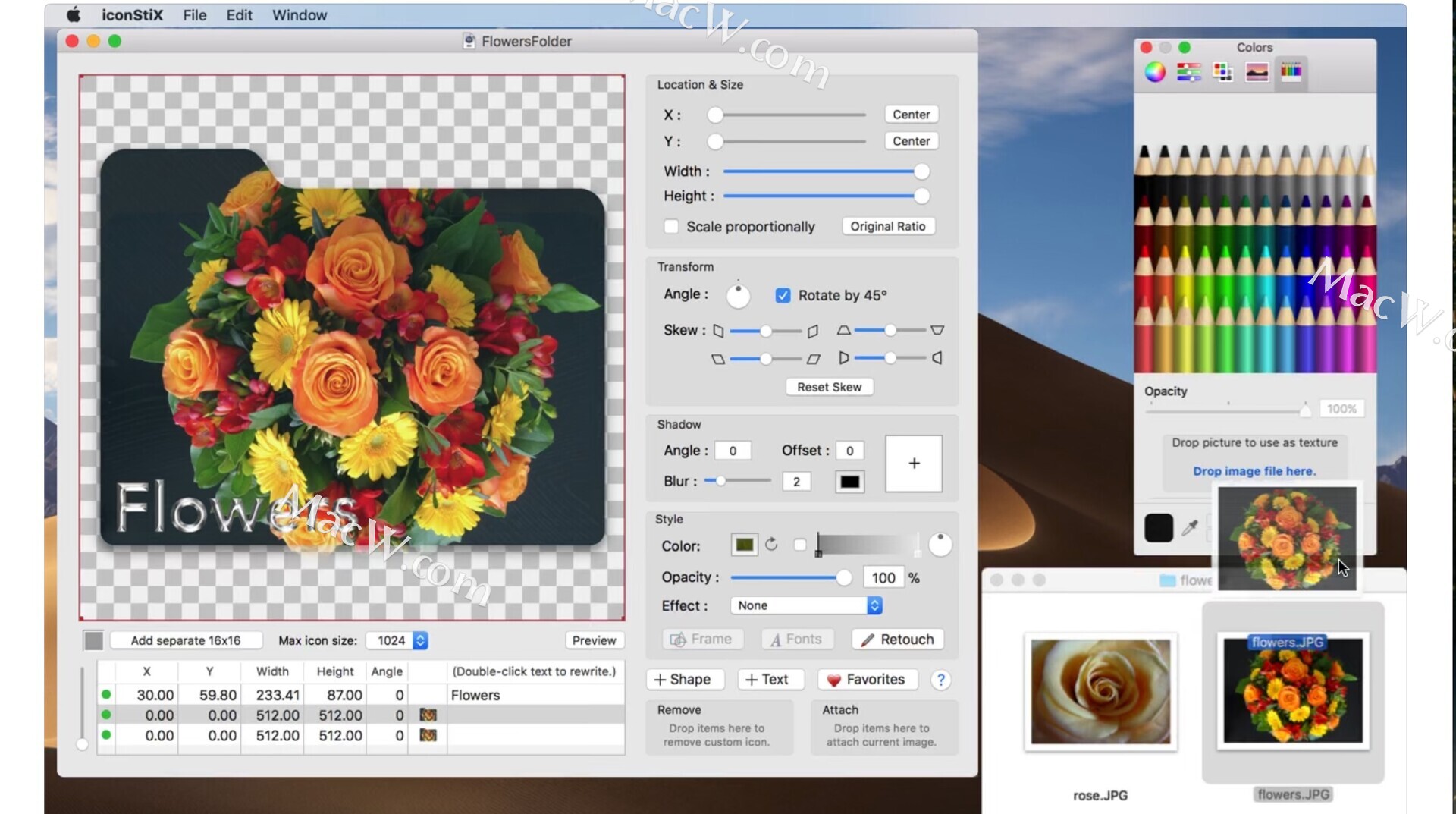Open the Max icon size 1024 dropdown

(x=397, y=640)
